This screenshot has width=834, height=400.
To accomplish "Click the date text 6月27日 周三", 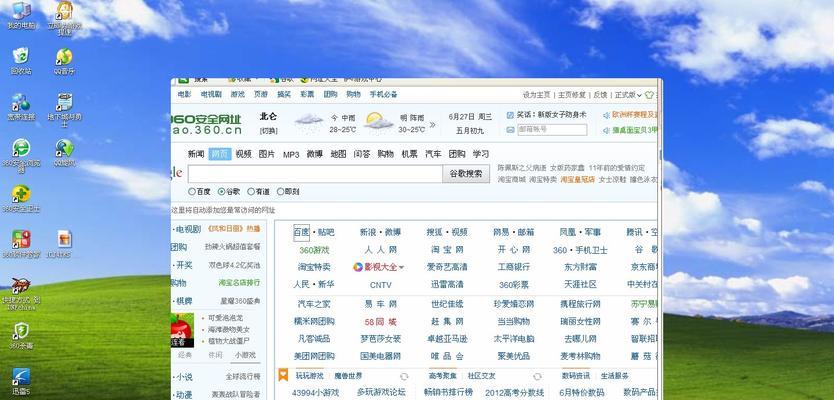I will point(470,116).
